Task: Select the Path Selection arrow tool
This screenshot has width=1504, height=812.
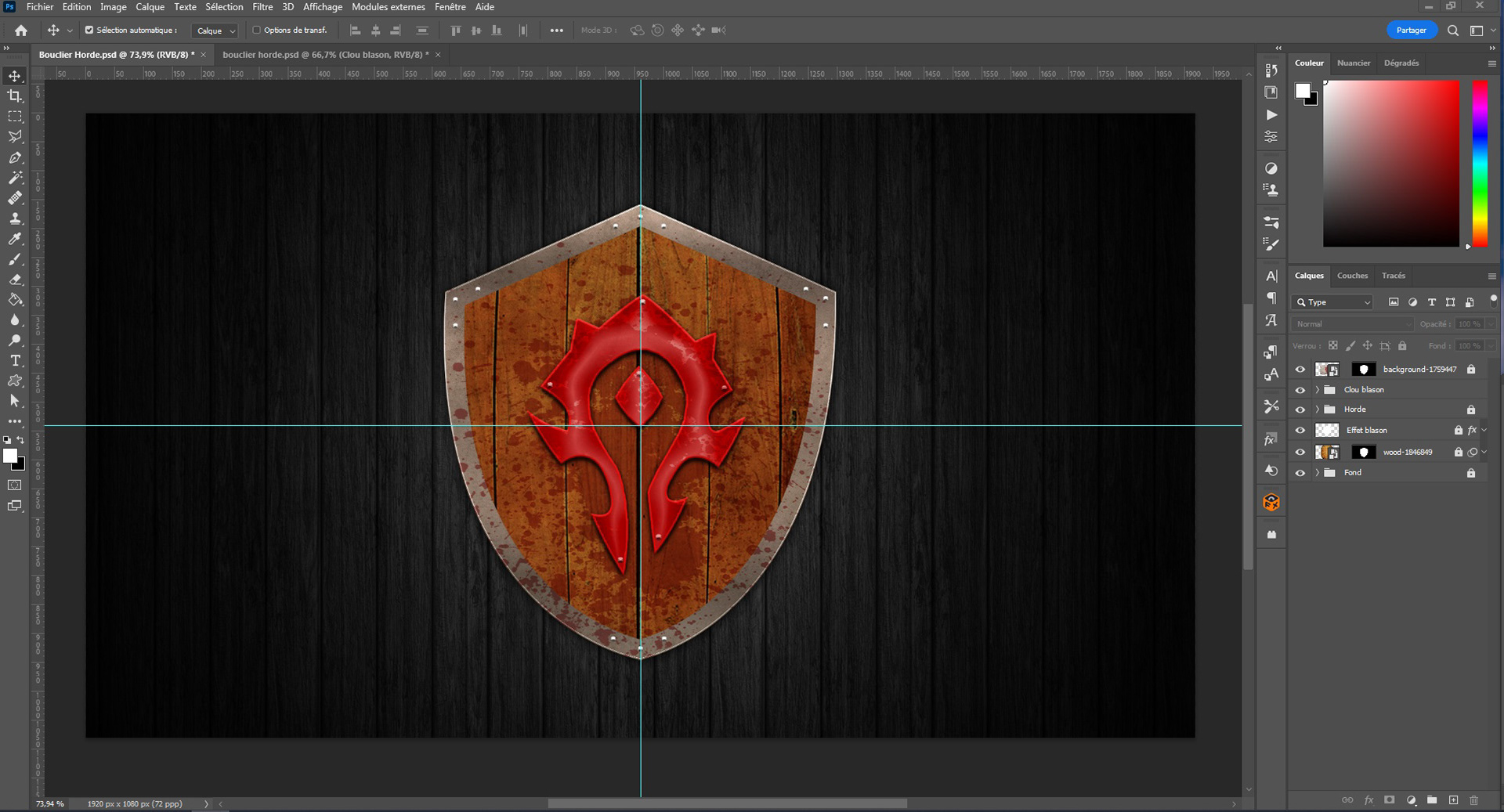Action: (x=15, y=401)
